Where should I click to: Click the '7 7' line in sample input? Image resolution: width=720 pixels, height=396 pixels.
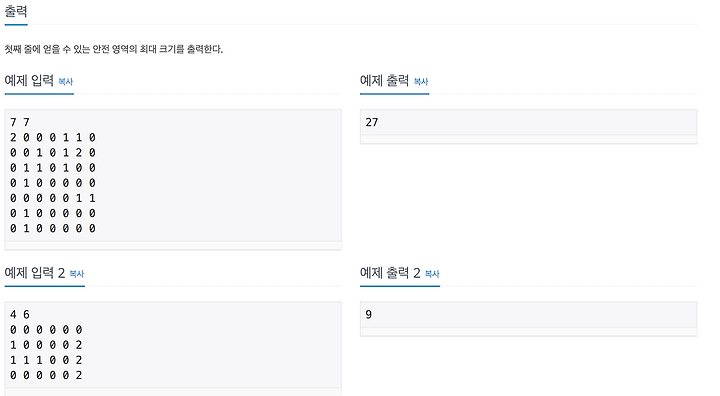click(20, 122)
